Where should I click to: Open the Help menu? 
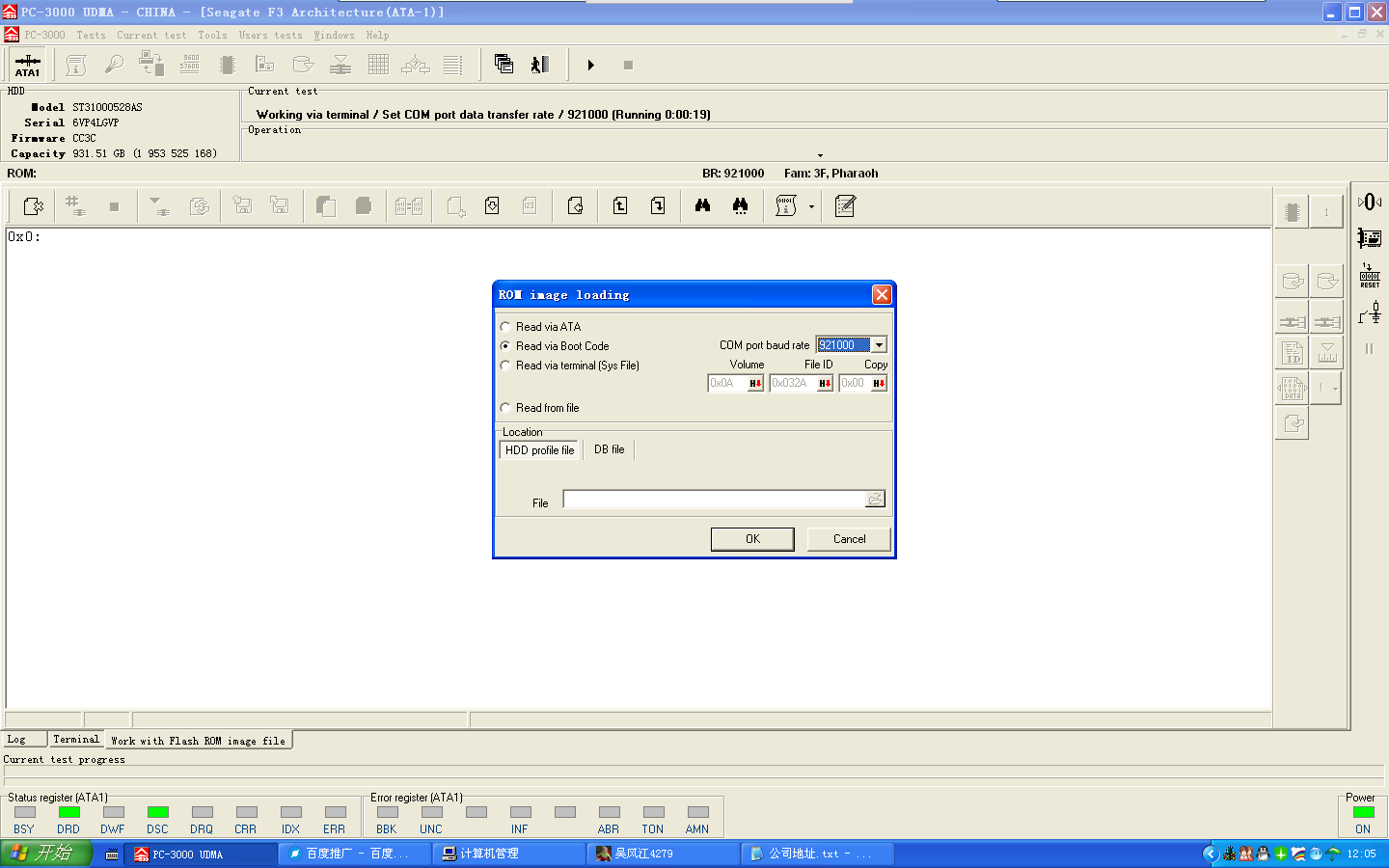(377, 36)
